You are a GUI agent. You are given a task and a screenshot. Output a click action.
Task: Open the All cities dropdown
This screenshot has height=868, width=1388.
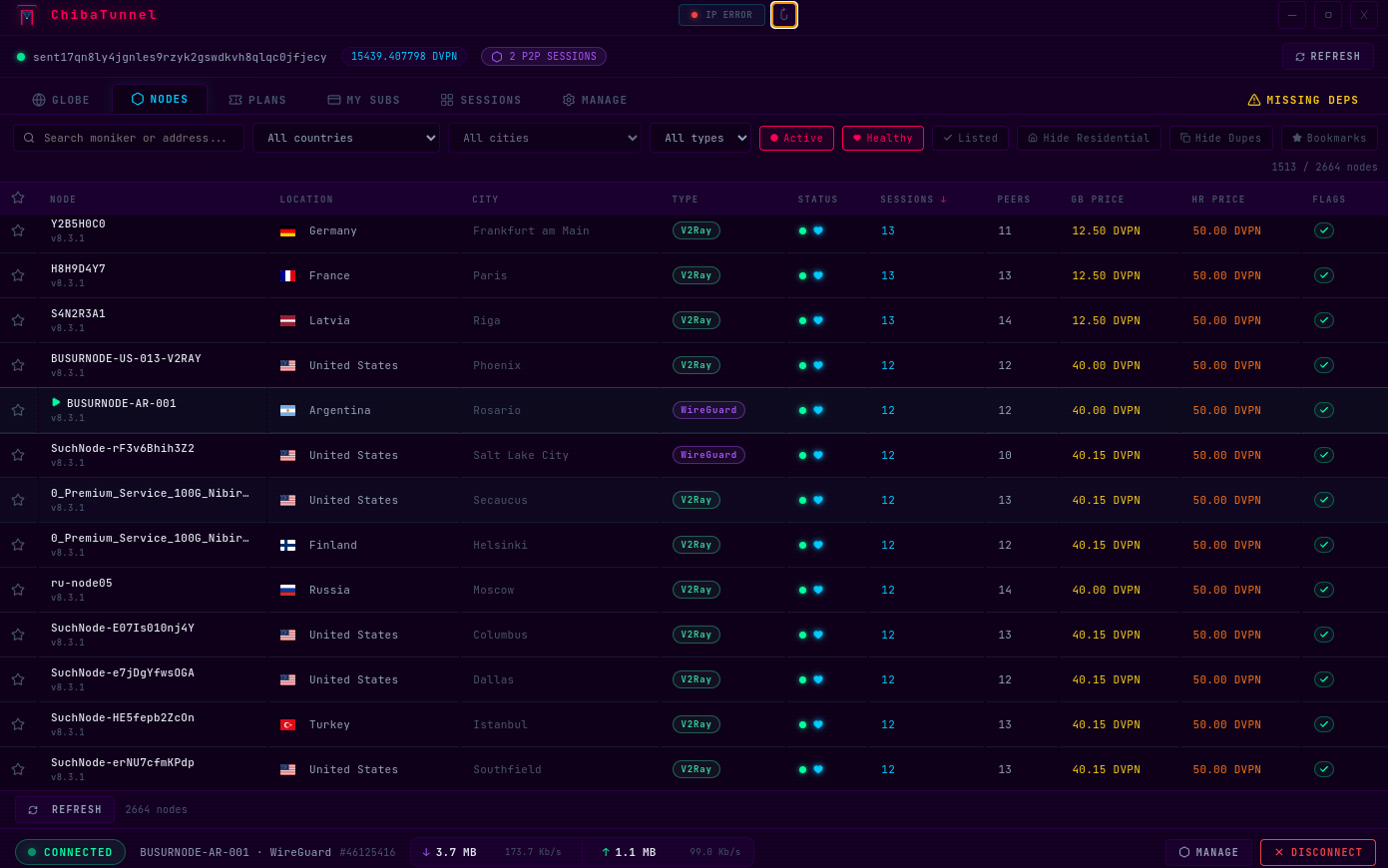click(545, 138)
